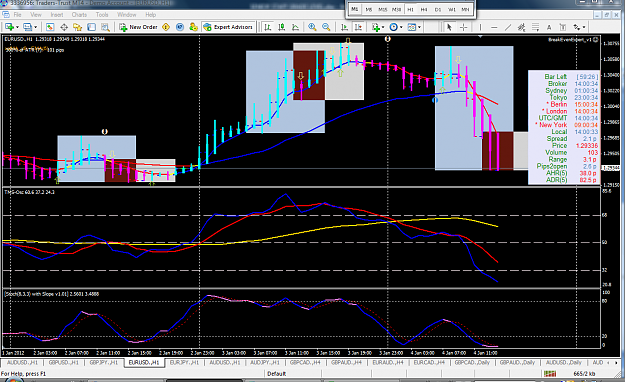Switch chart type to line chart

295,27
